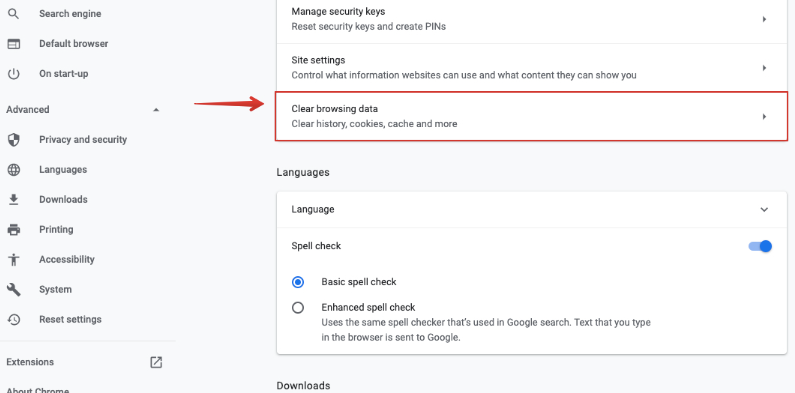
Task: Click the Downloads section heading
Action: pyautogui.click(x=303, y=386)
